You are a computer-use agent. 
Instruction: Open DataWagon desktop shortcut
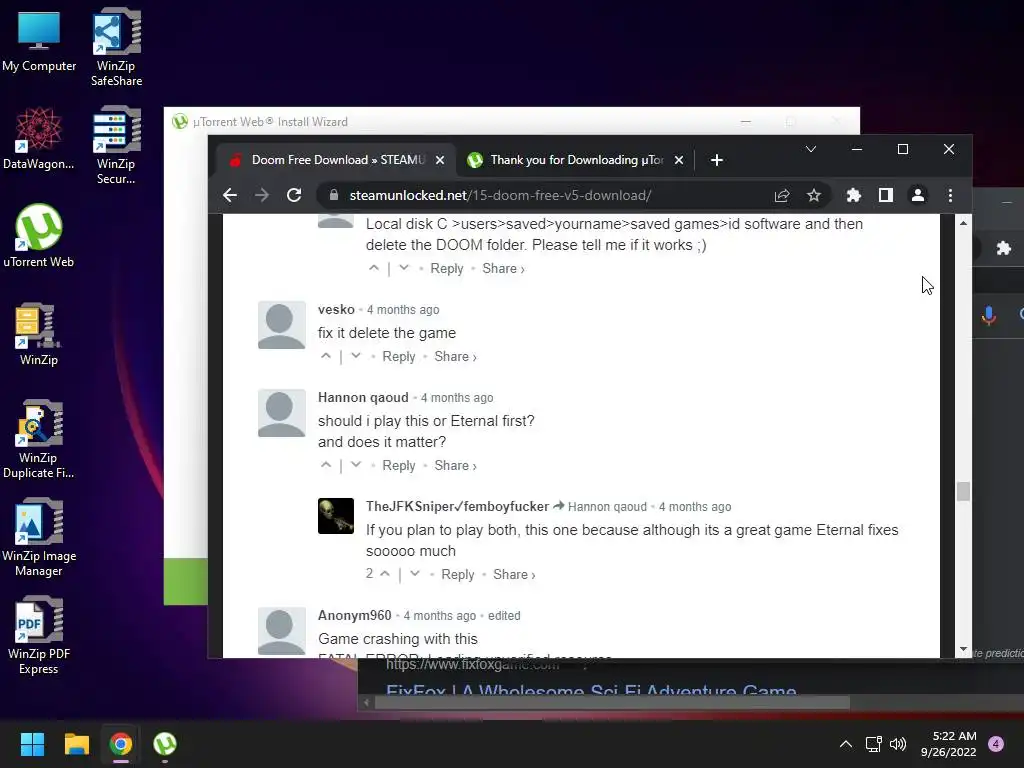coord(39,138)
